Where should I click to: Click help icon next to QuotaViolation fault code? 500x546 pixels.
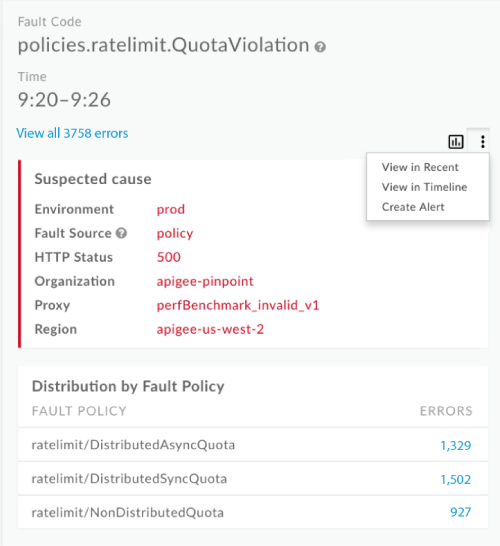tap(320, 47)
